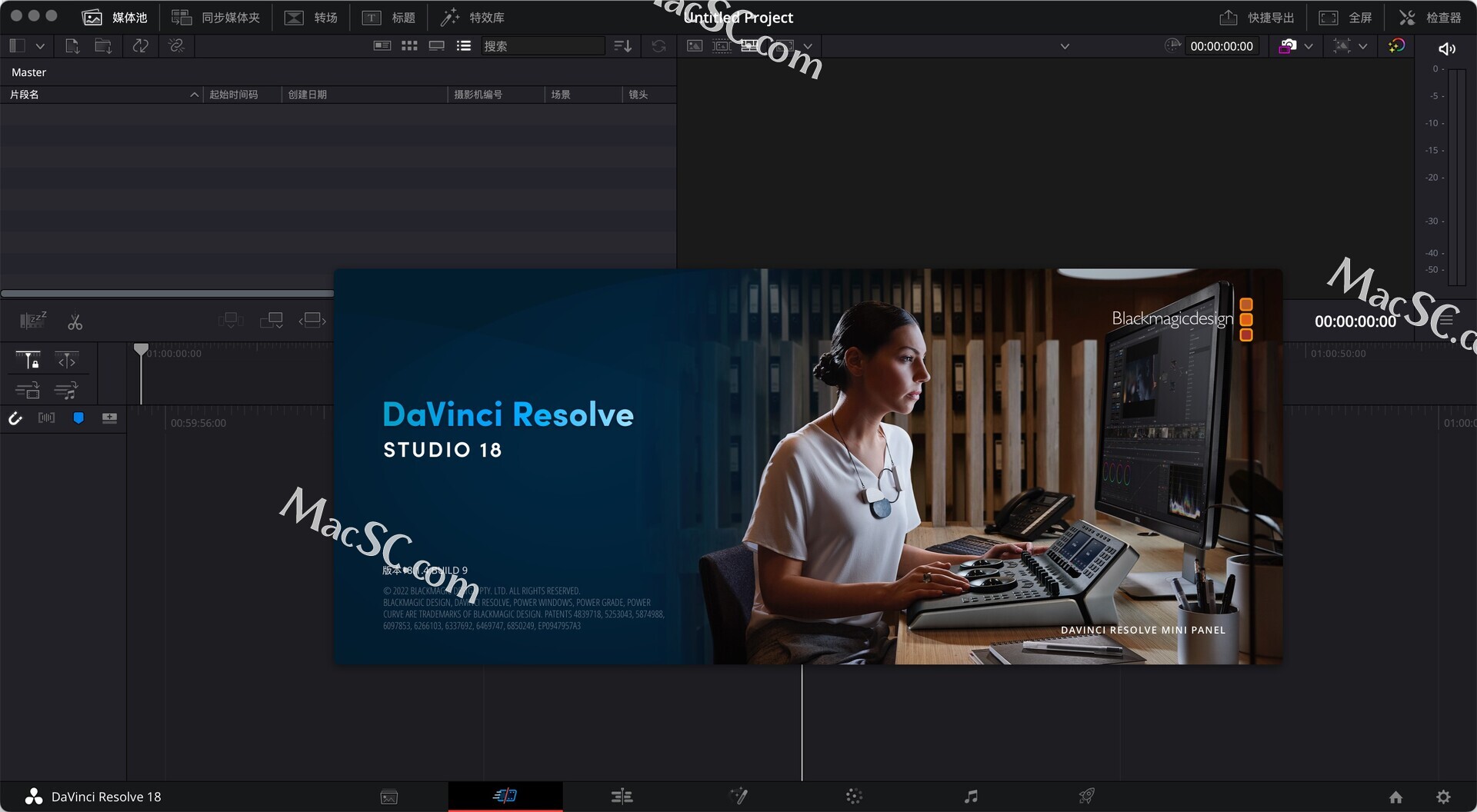This screenshot has width=1477, height=812.
Task: Open the 检查器 inspector button
Action: click(x=1429, y=17)
